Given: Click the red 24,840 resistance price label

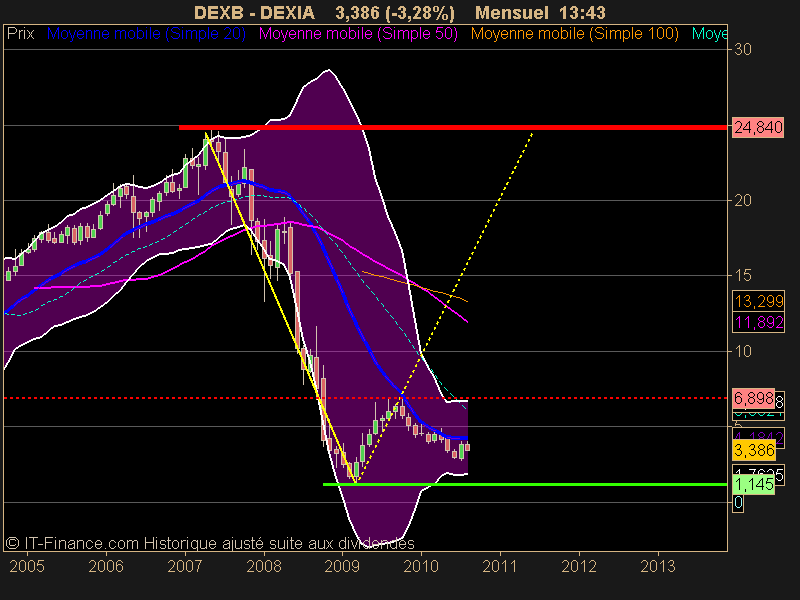Looking at the screenshot, I should pyautogui.click(x=758, y=127).
